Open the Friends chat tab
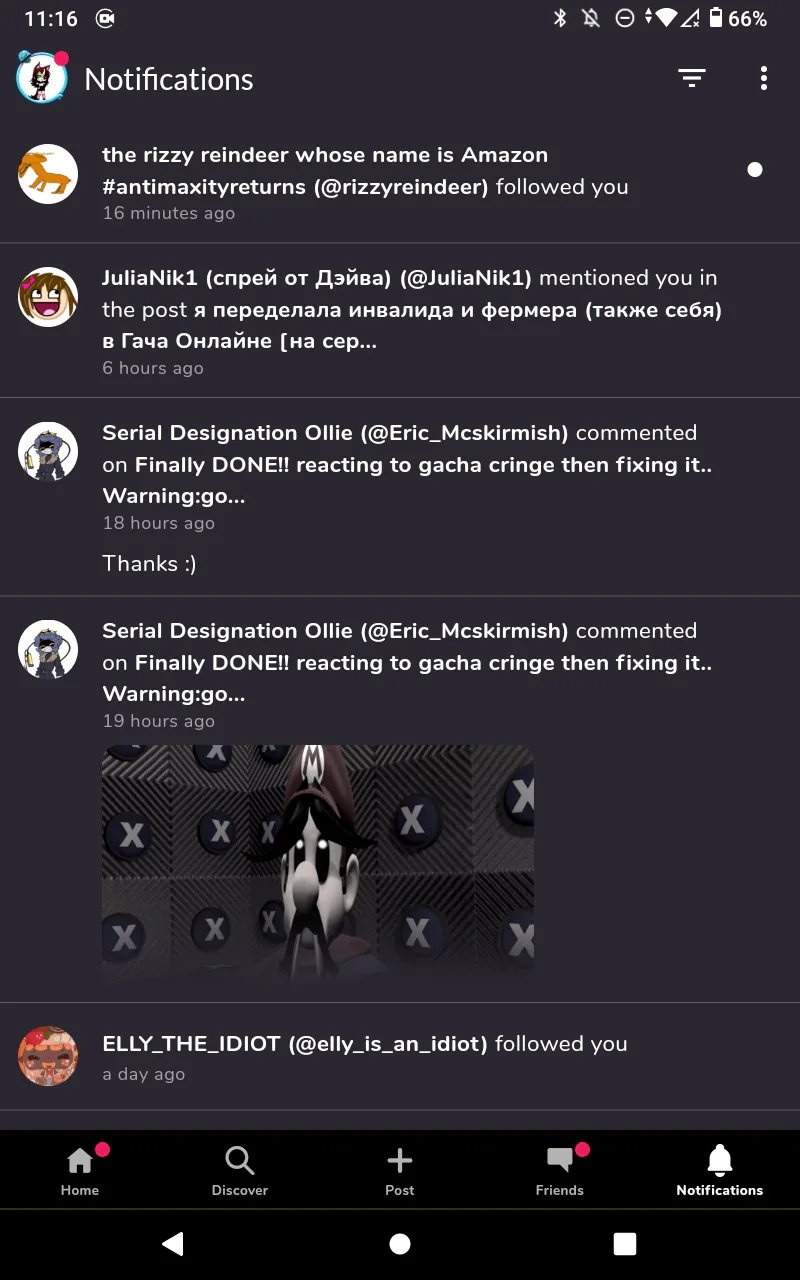 pos(560,1170)
